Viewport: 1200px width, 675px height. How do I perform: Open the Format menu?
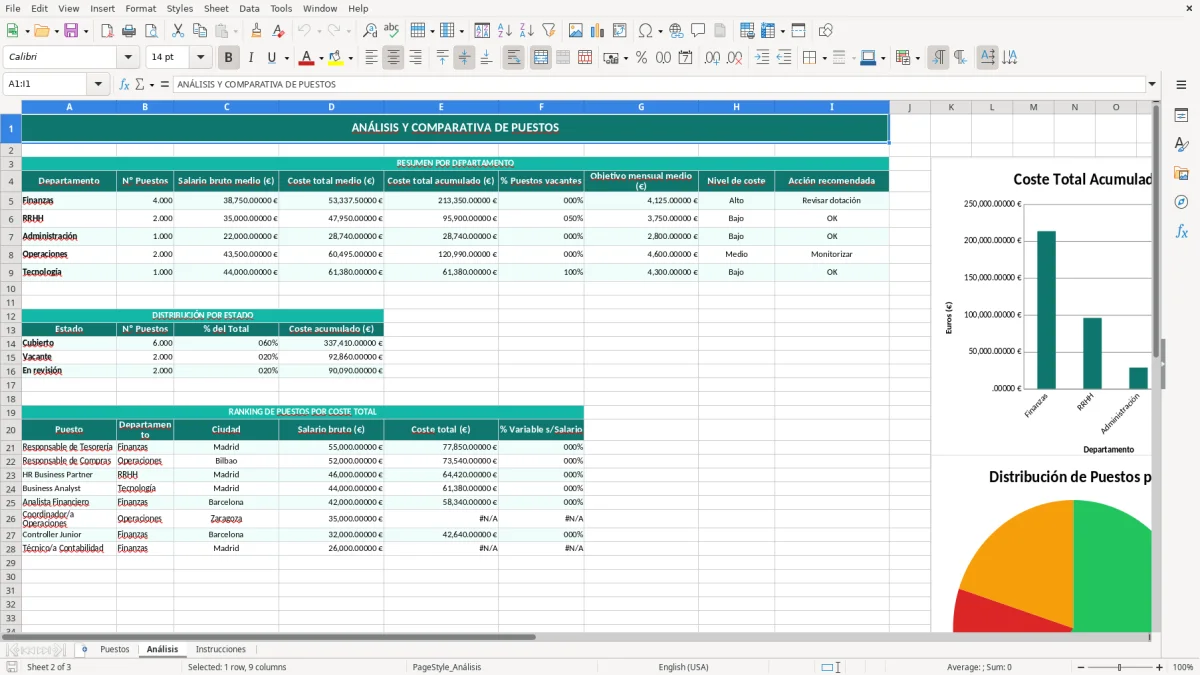(140, 8)
